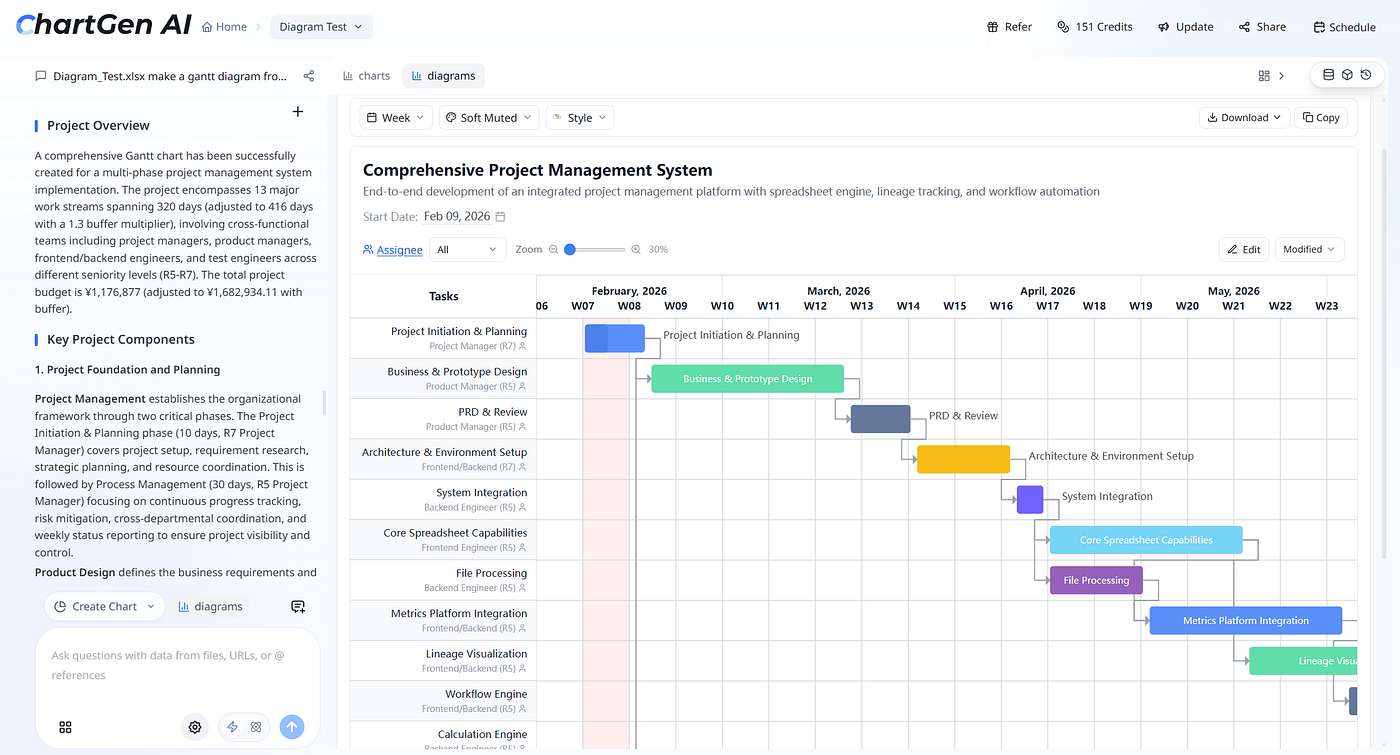Toggle the atom deep-thinking mode
The width and height of the screenshot is (1400, 755).
point(256,727)
